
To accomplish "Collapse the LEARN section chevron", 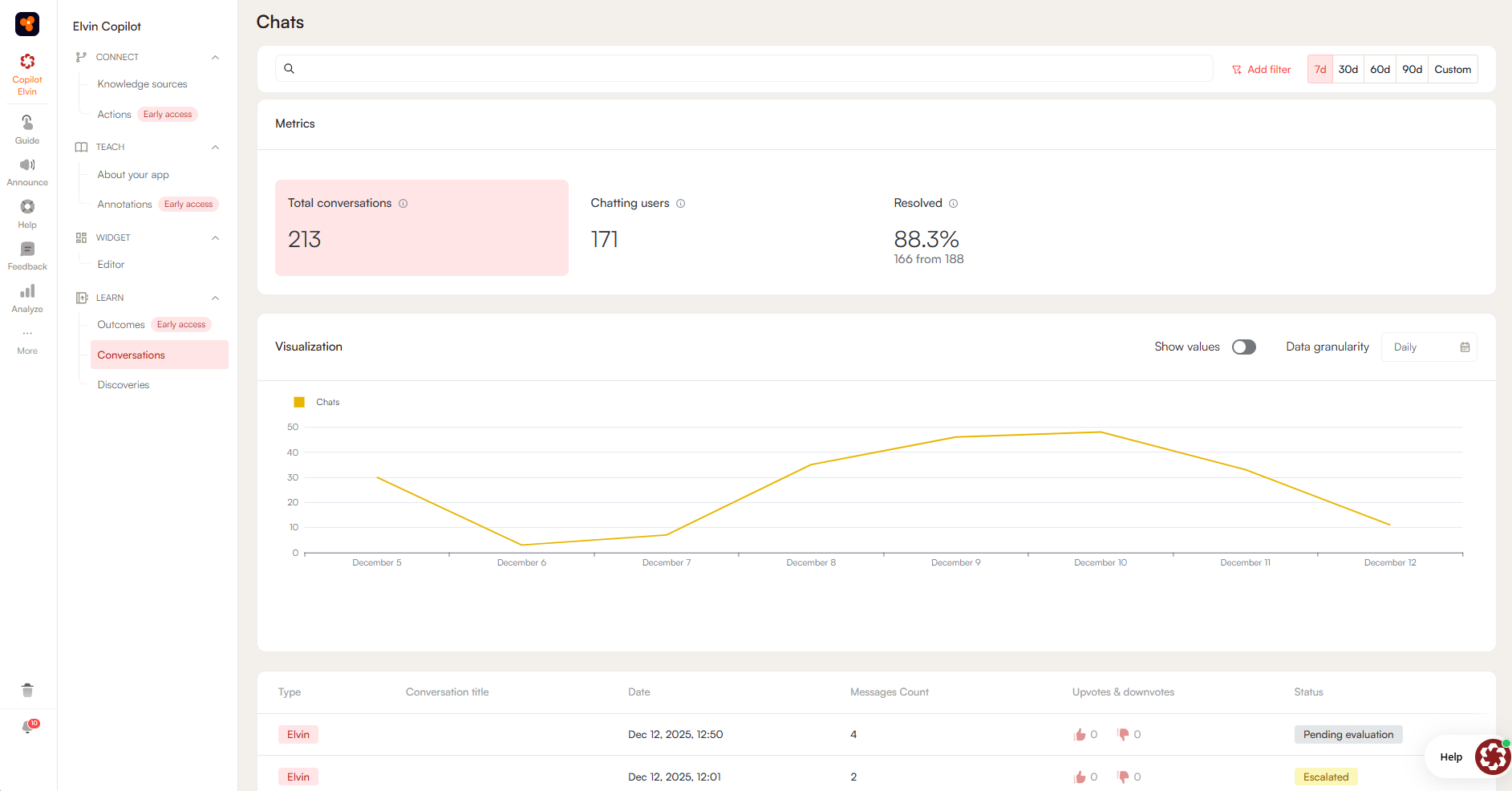I will [x=215, y=298].
